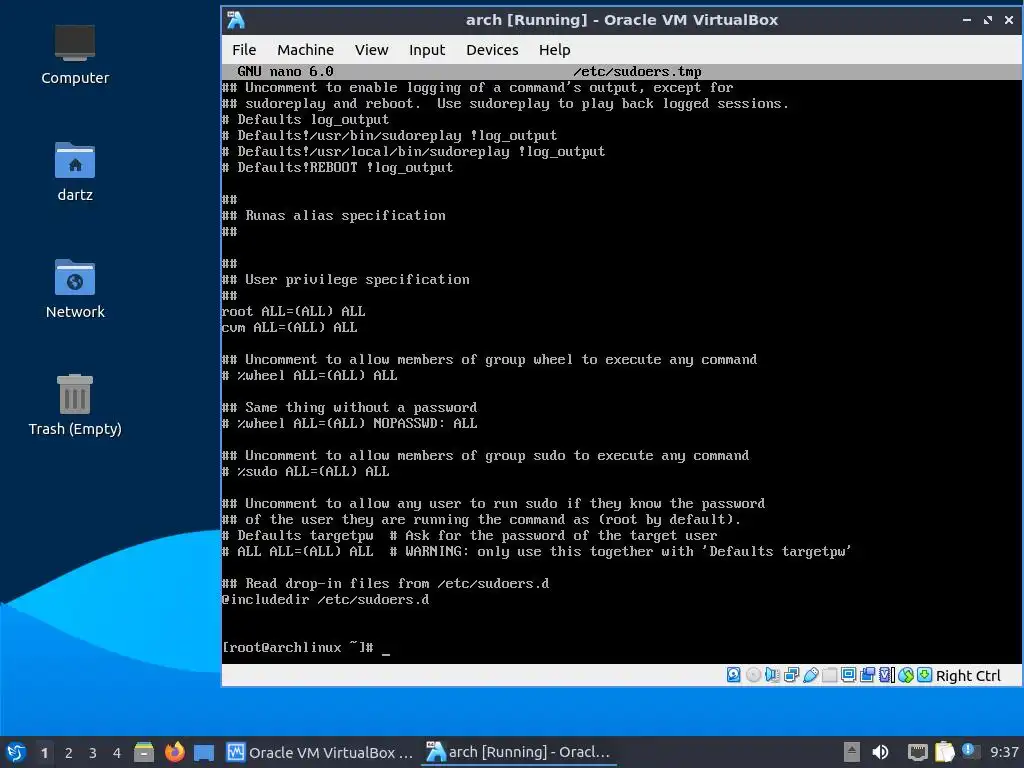The width and height of the screenshot is (1024, 768).
Task: Click the network adapters status icon
Action: point(792,675)
